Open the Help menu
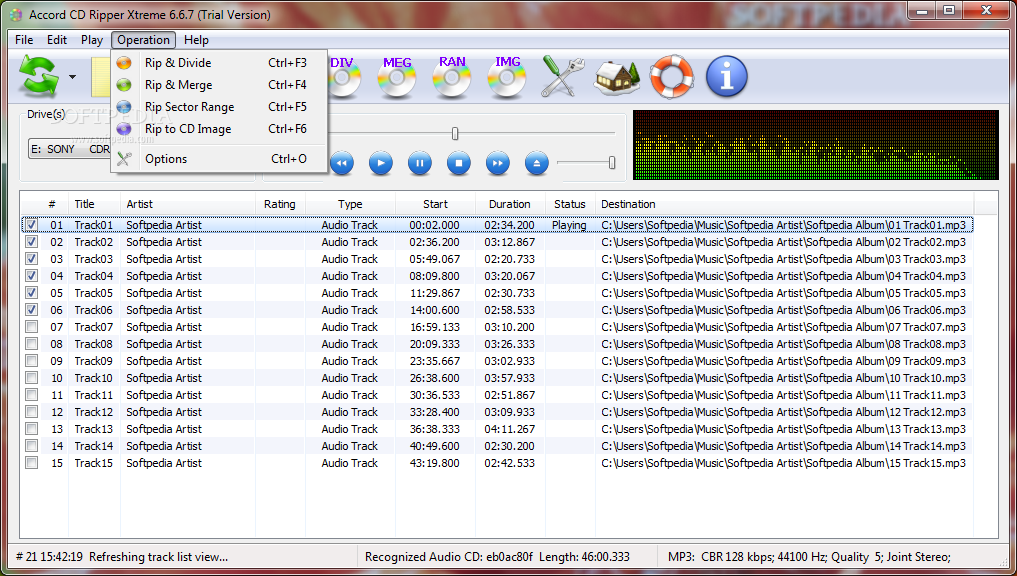This screenshot has width=1017, height=576. pos(196,40)
